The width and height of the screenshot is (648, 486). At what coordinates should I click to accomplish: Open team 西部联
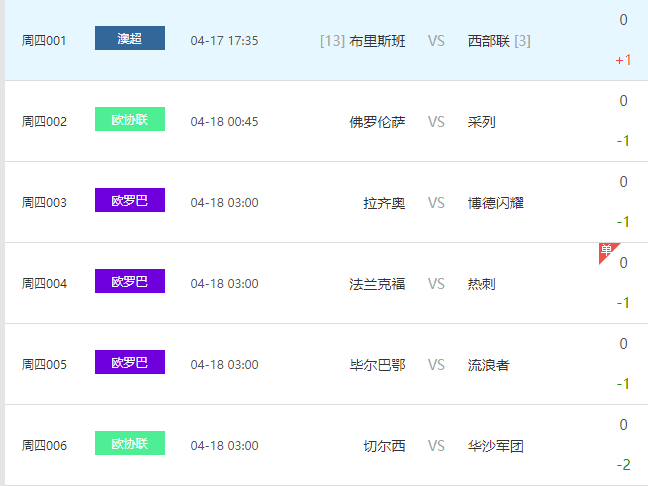[488, 41]
